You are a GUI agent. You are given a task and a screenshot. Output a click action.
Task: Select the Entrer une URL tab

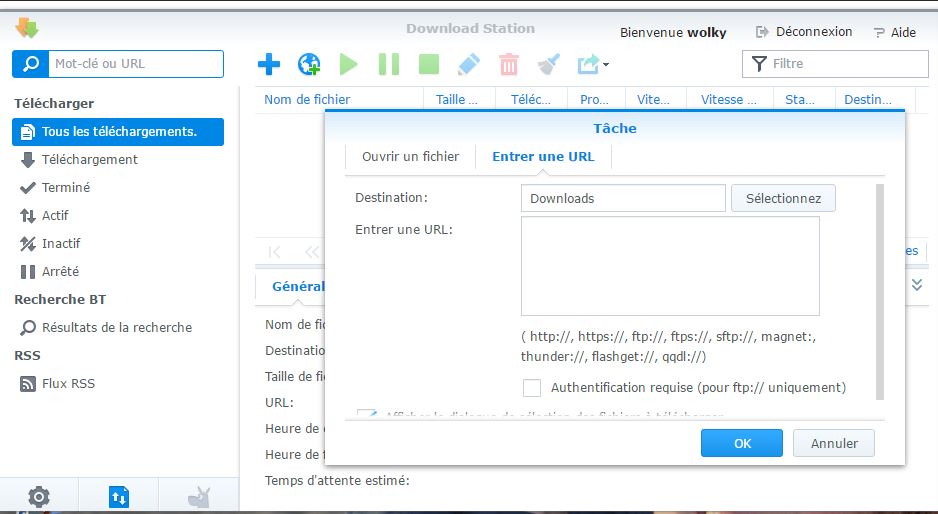pos(543,157)
